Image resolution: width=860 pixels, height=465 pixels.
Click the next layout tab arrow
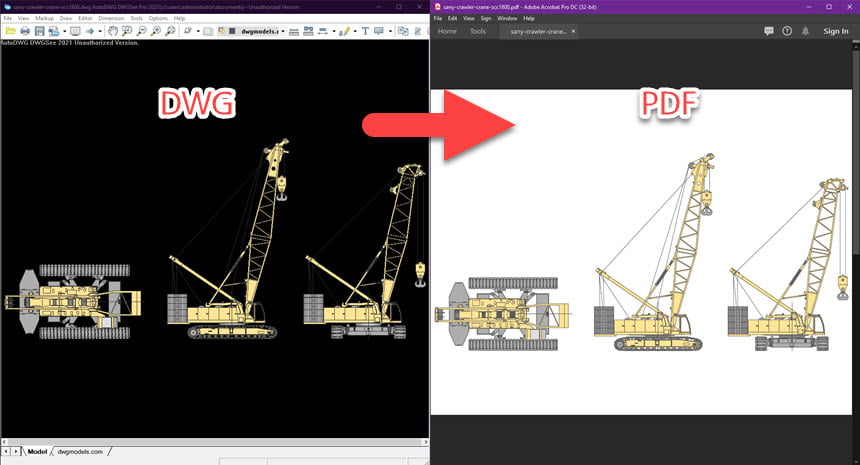(15, 451)
